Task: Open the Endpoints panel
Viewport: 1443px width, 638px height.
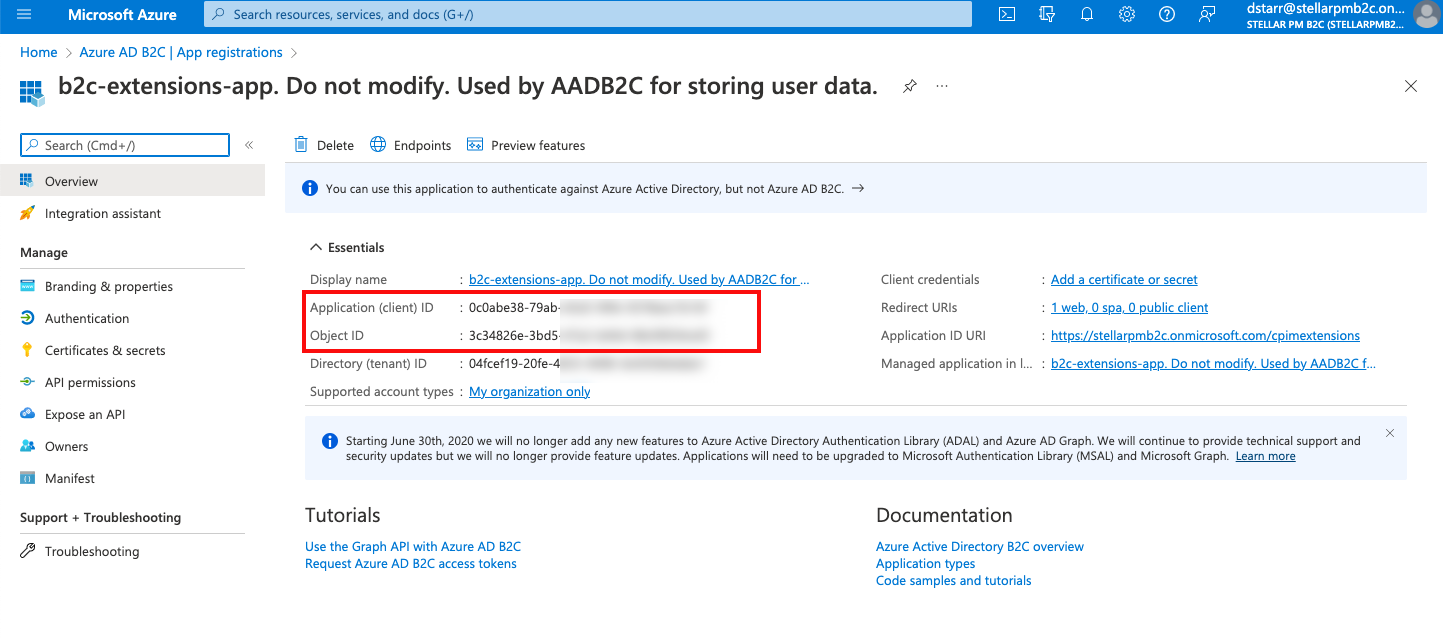Action: (411, 145)
